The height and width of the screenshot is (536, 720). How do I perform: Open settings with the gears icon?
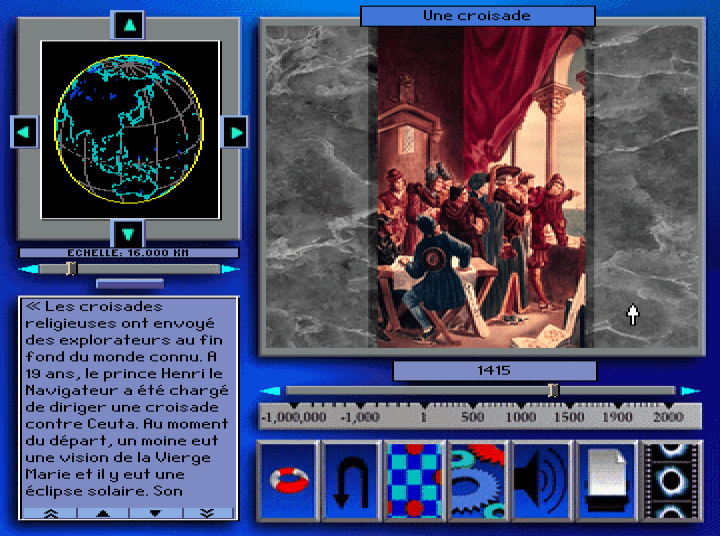478,480
